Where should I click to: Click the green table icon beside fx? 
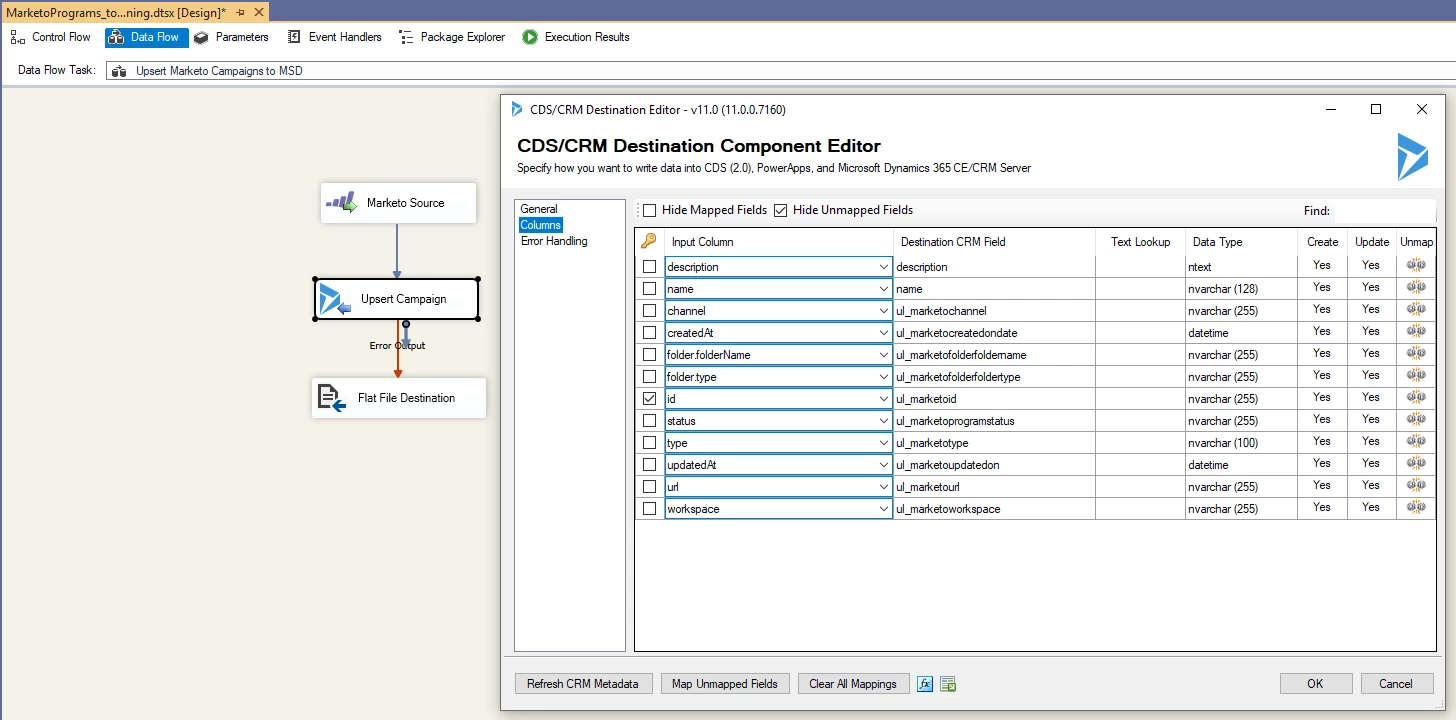tap(948, 684)
